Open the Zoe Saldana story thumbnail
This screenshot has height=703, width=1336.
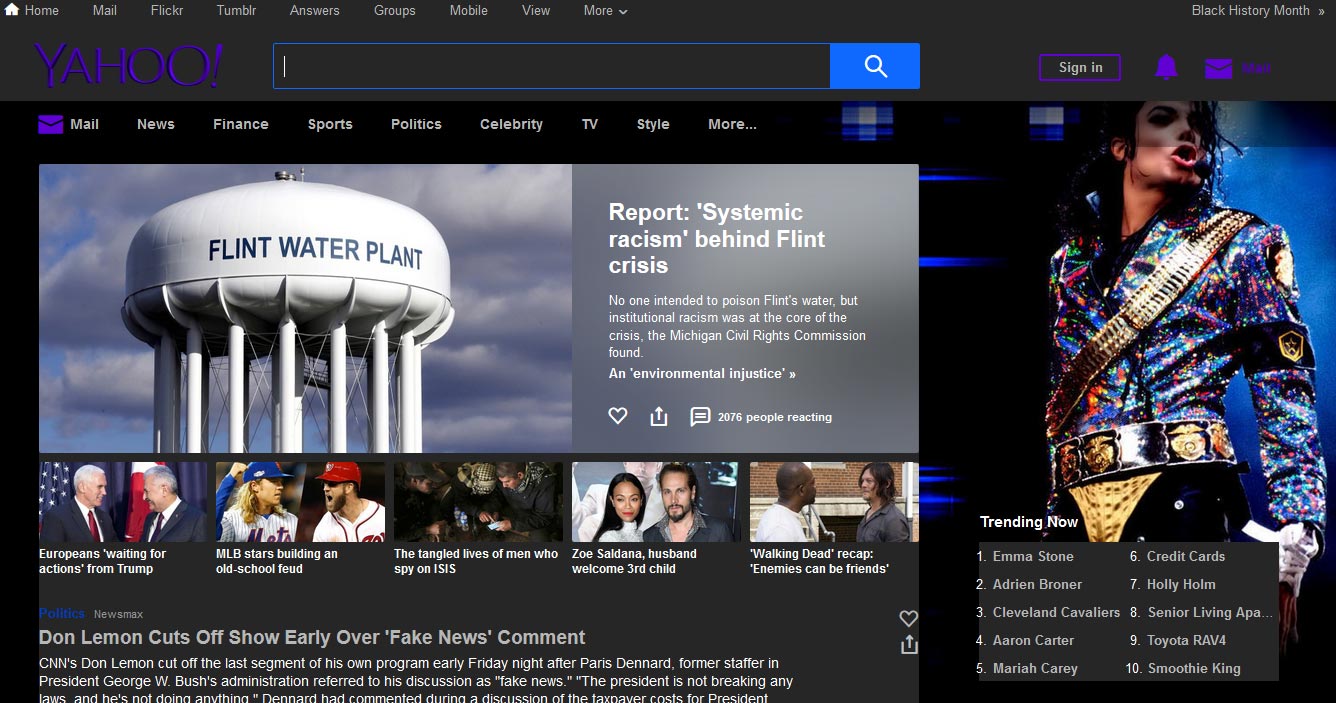655,502
